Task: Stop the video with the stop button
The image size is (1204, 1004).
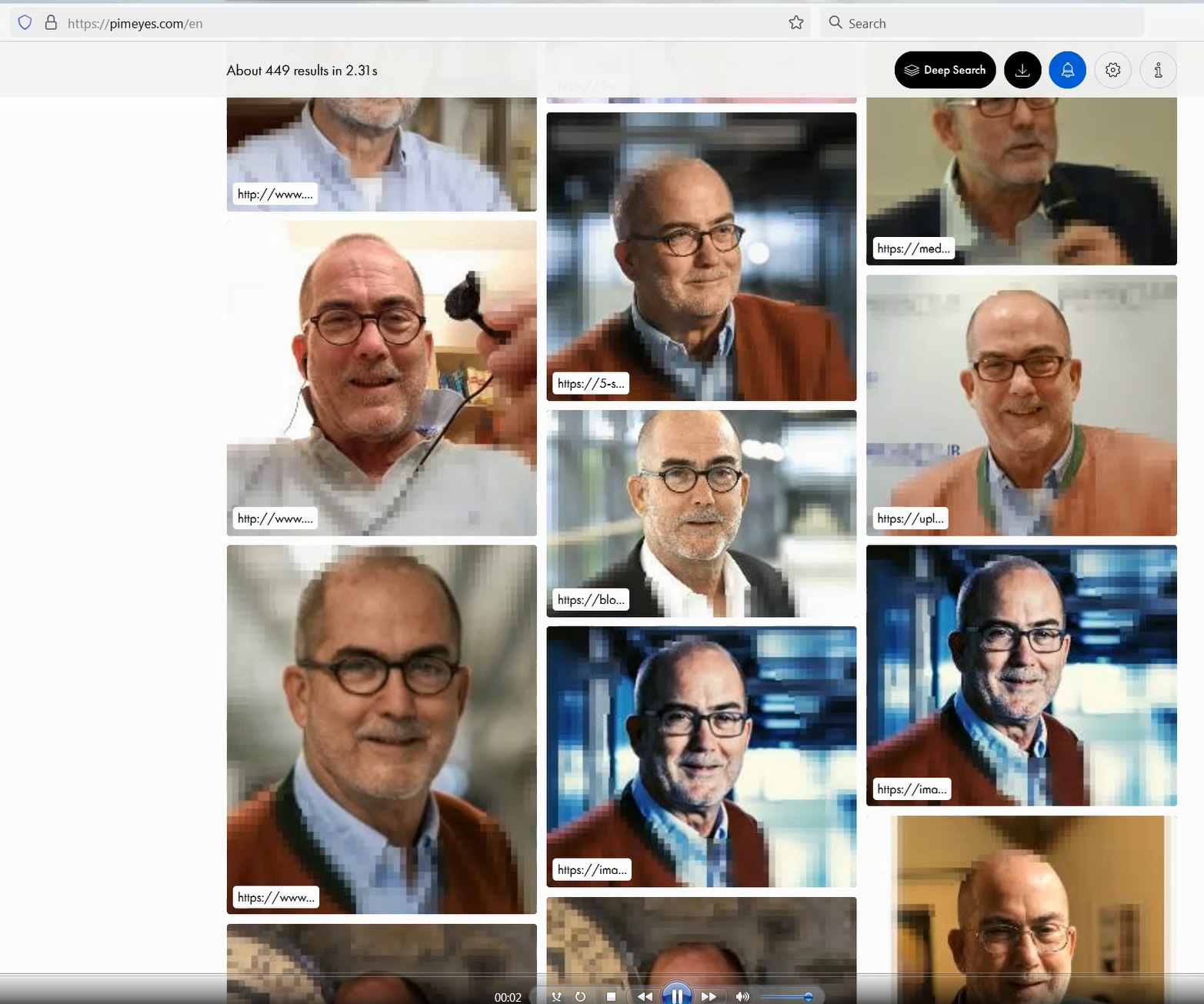Action: click(611, 996)
